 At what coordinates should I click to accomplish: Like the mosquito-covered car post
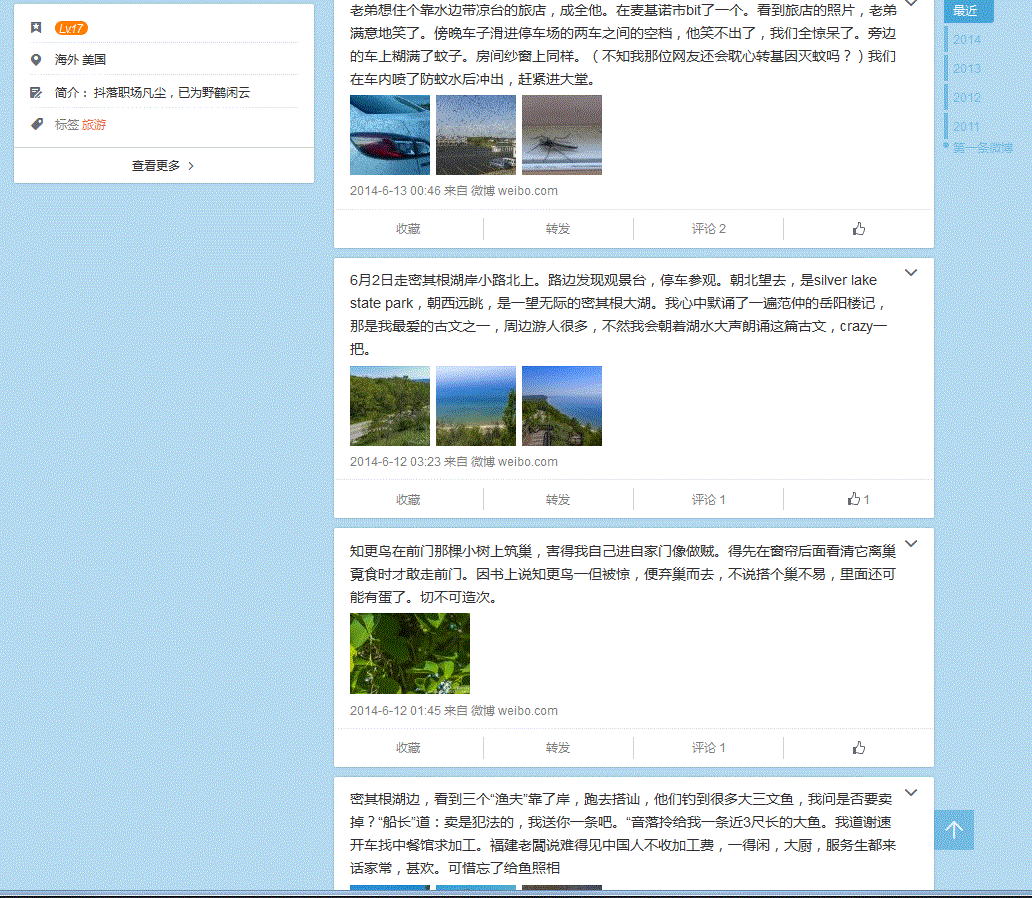tap(858, 229)
